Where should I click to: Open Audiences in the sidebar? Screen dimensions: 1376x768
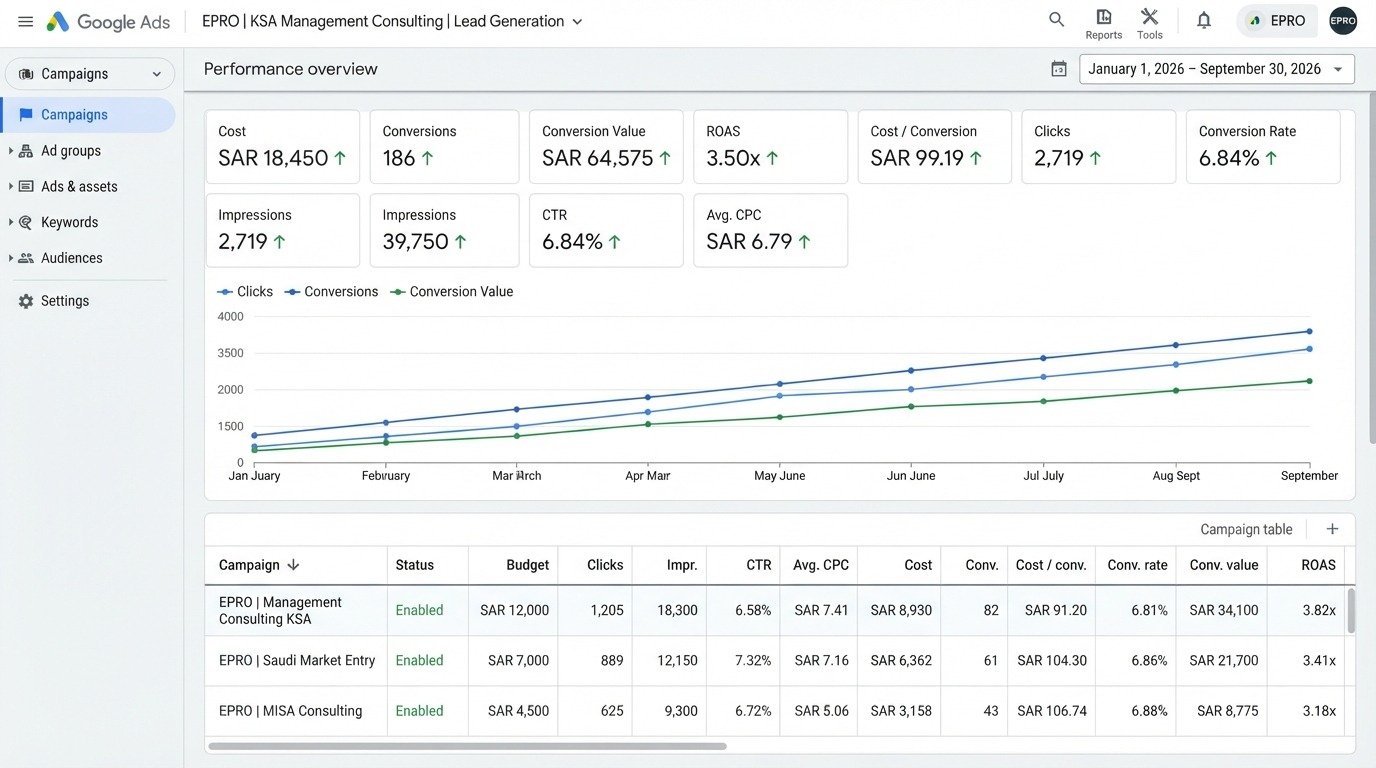[72, 258]
